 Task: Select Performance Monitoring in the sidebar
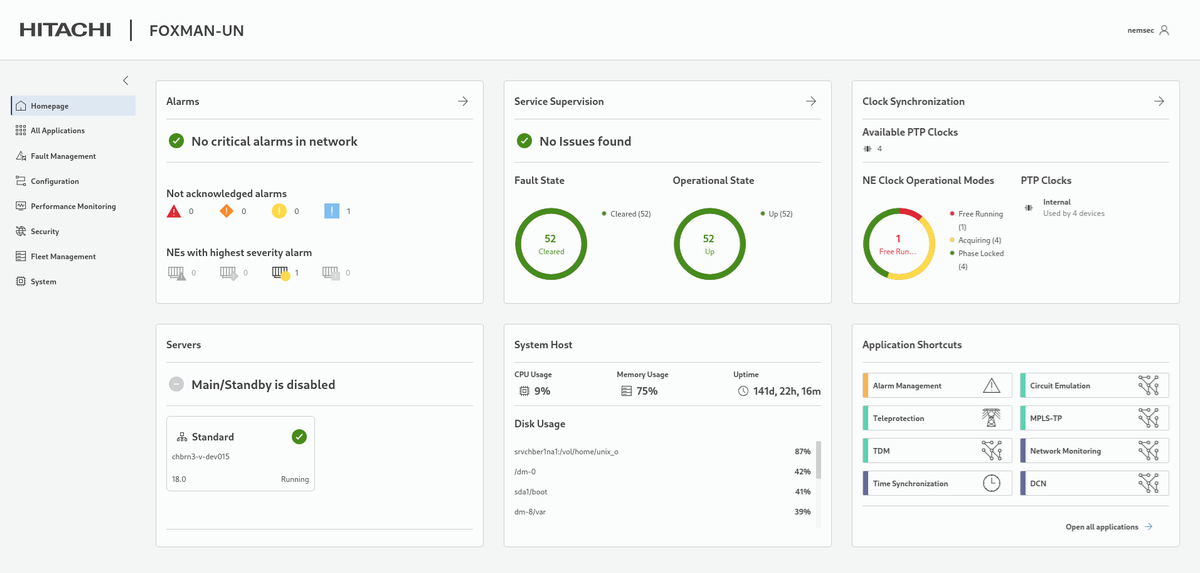click(73, 206)
